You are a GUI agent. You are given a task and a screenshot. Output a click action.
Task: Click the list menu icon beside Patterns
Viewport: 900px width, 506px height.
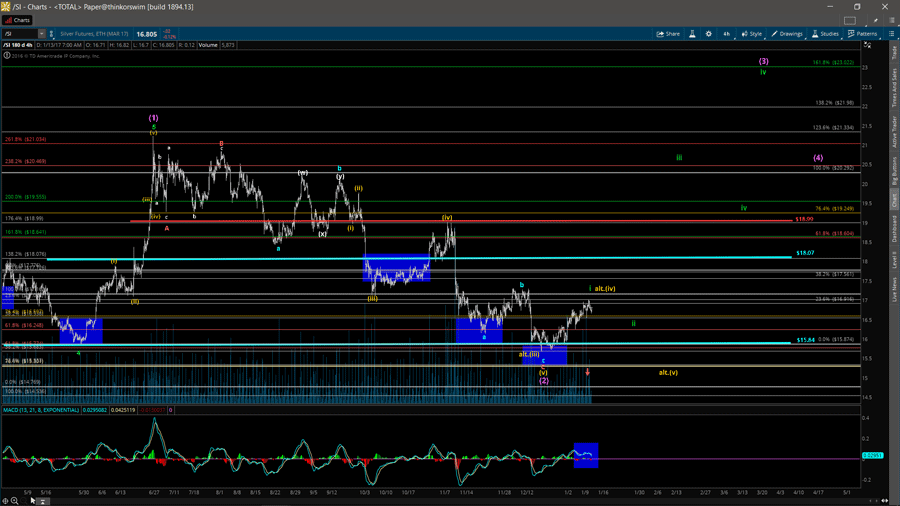(x=891, y=34)
